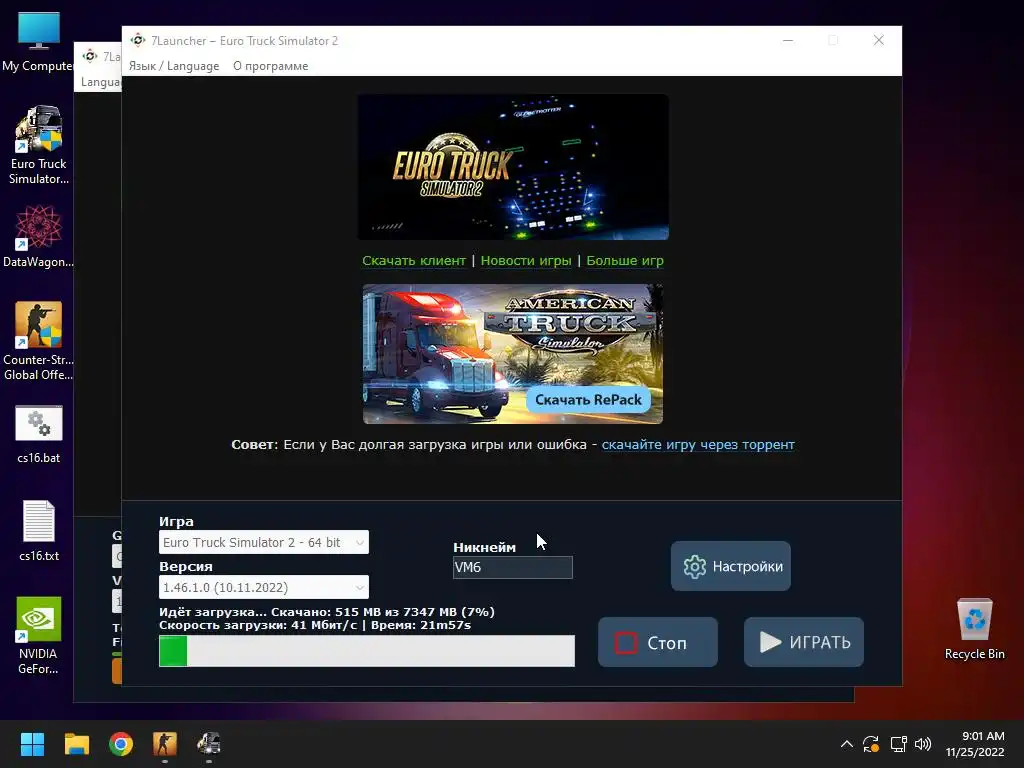Image resolution: width=1024 pixels, height=768 pixels.
Task: Stop the download with Стоп button
Action: [x=658, y=643]
